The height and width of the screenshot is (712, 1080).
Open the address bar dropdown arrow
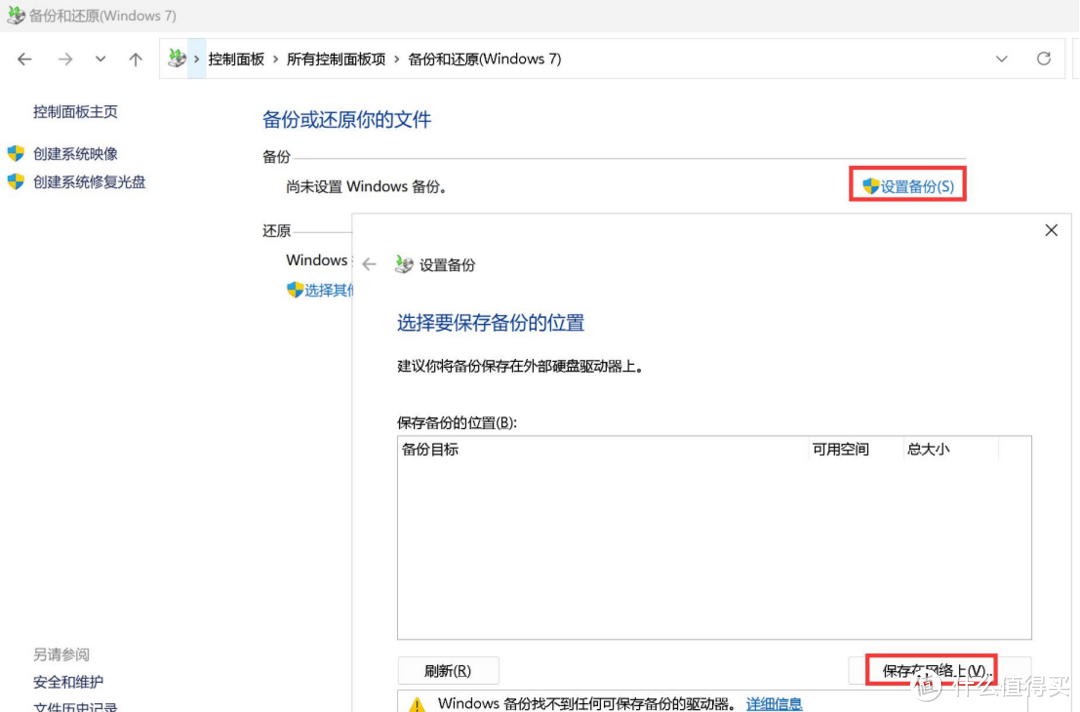click(x=1002, y=59)
